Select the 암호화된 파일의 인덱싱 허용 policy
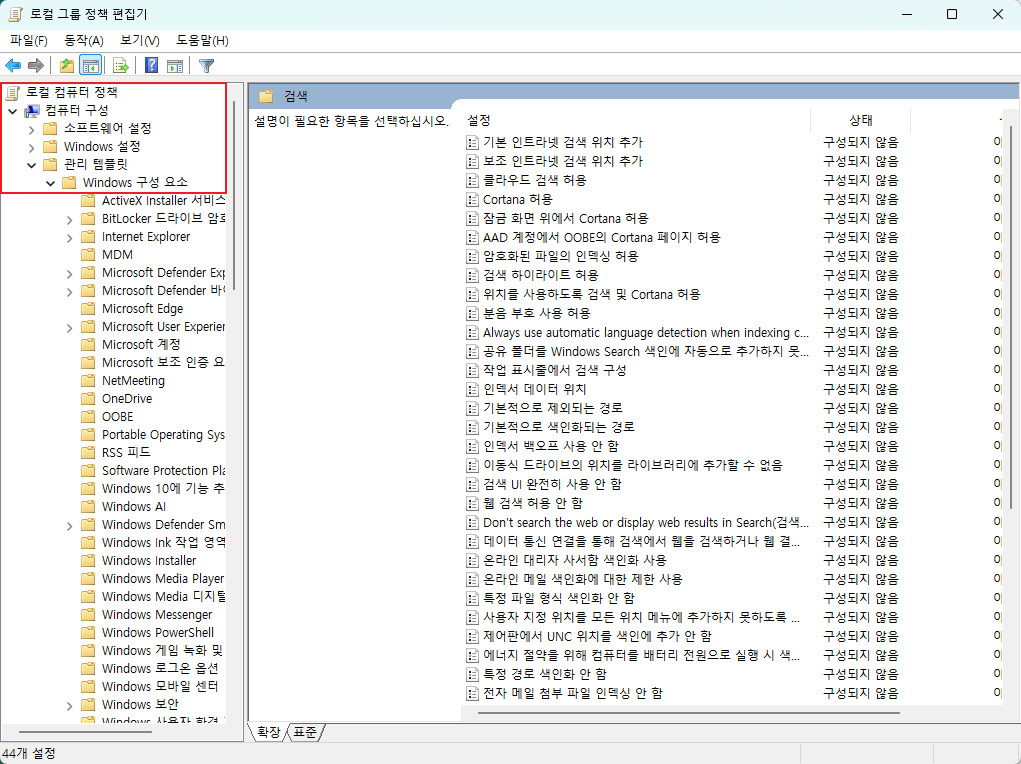 (561, 257)
